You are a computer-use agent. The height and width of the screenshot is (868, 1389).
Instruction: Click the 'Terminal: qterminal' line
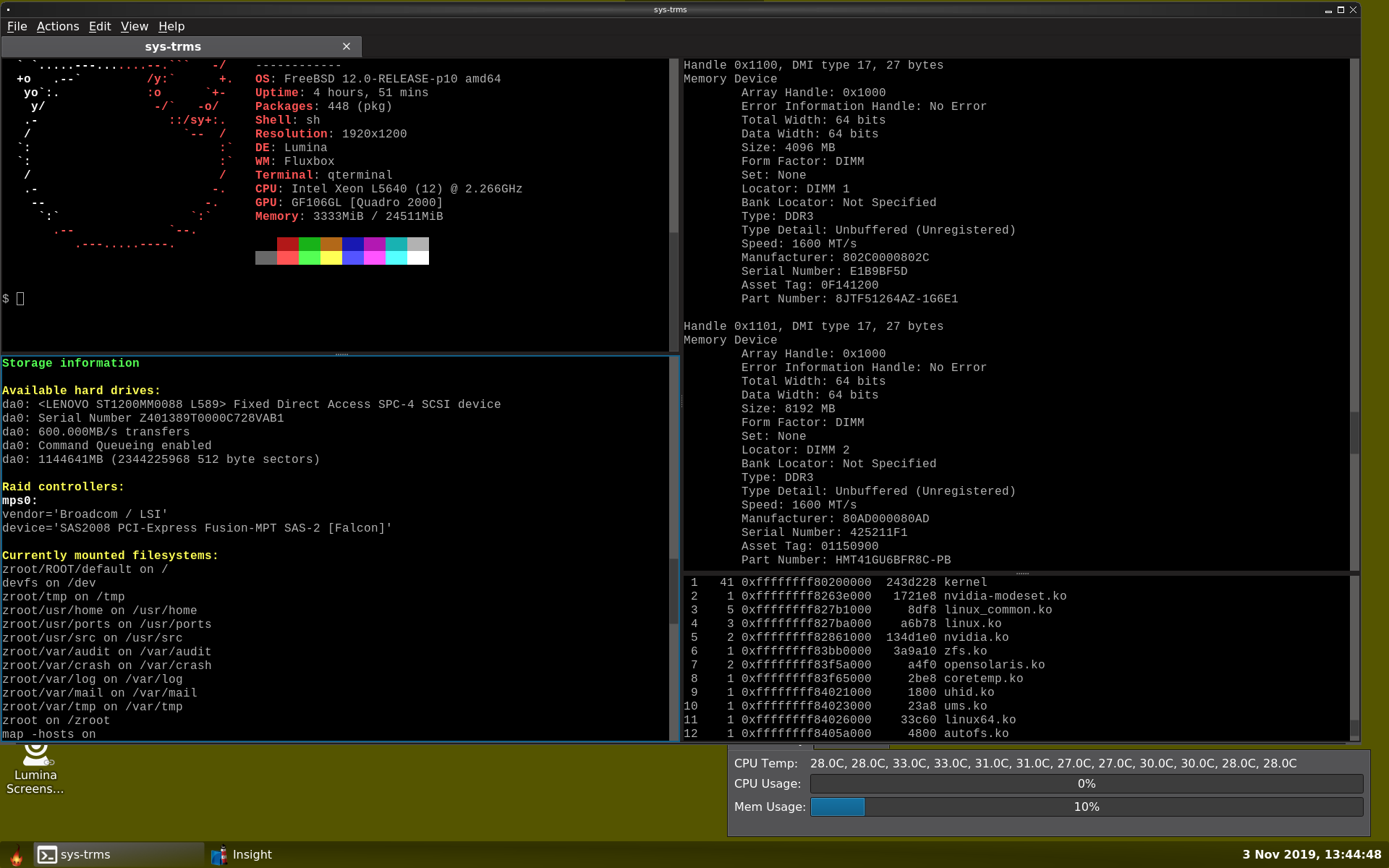(323, 175)
